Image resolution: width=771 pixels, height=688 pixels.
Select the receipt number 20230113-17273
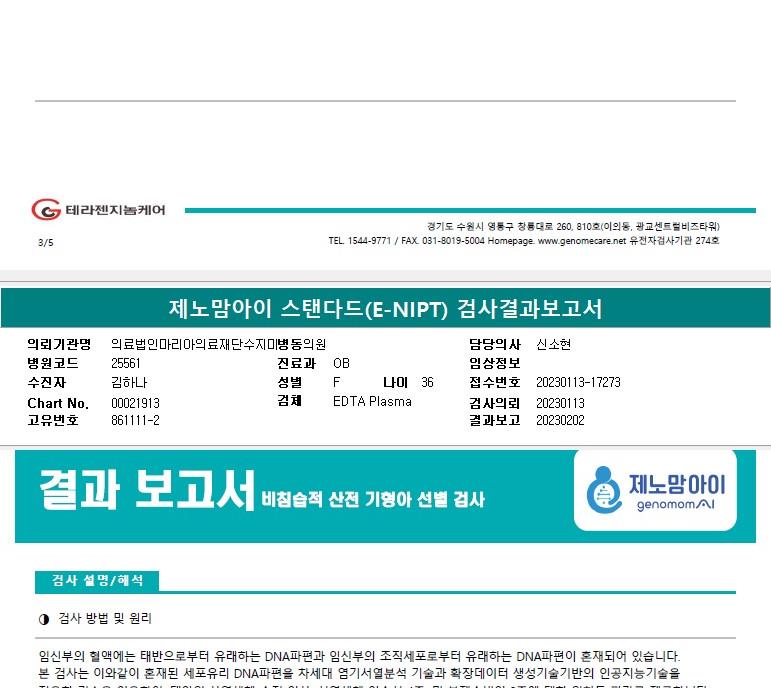pyautogui.click(x=578, y=383)
